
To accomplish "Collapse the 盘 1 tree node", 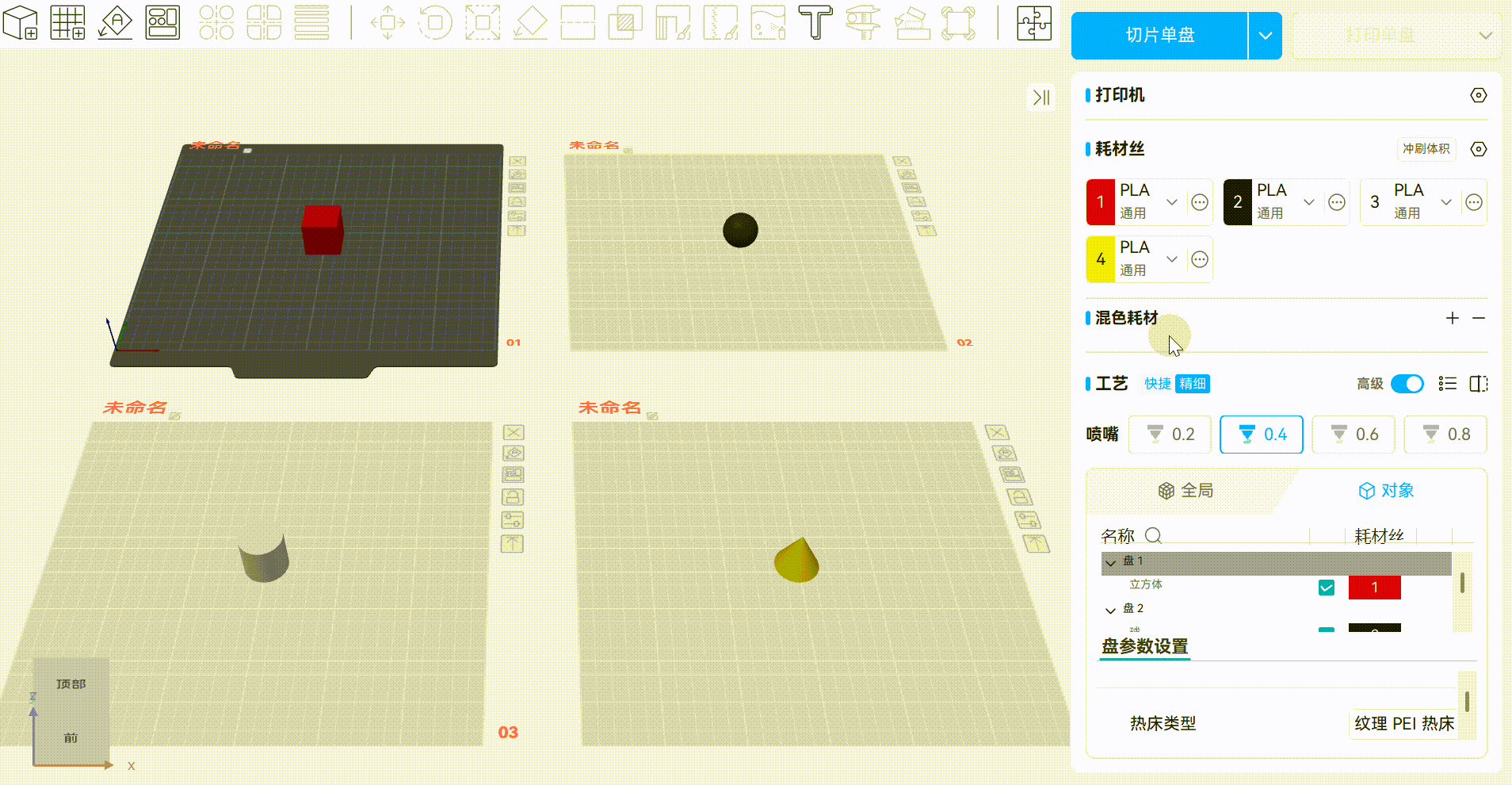I will (1110, 562).
